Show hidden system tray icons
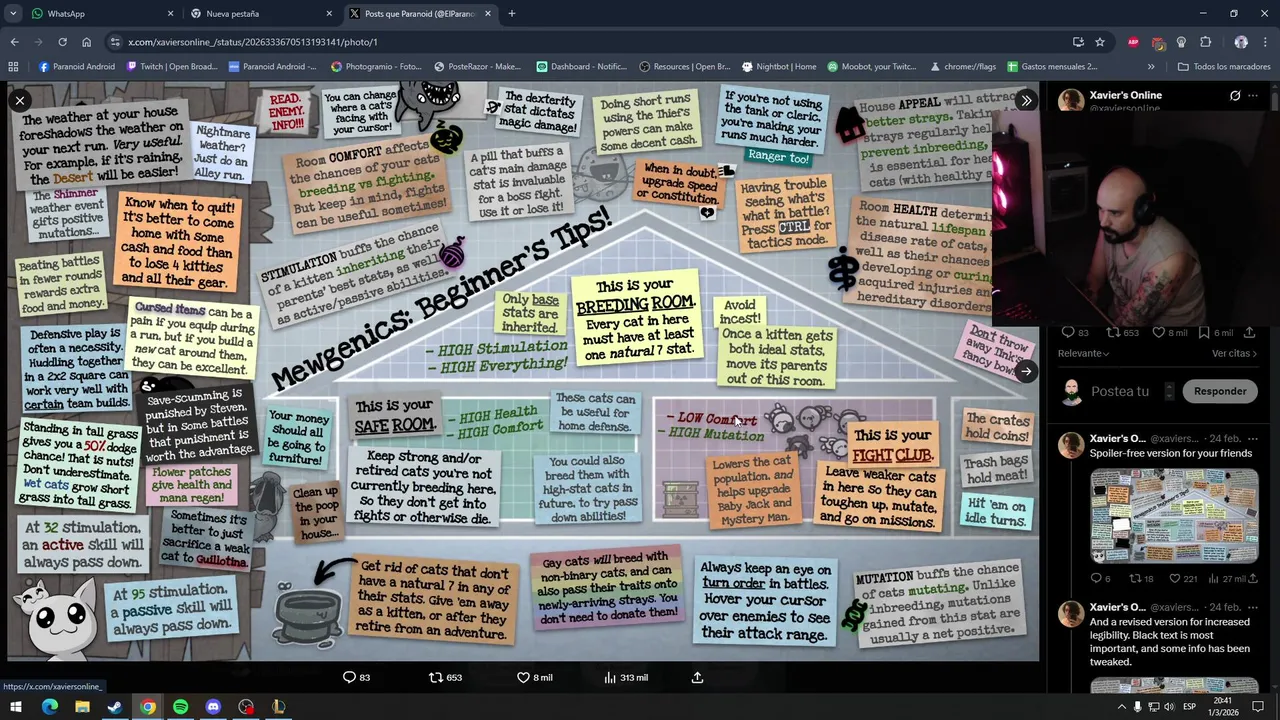Image resolution: width=1280 pixels, height=720 pixels. click(x=1122, y=707)
